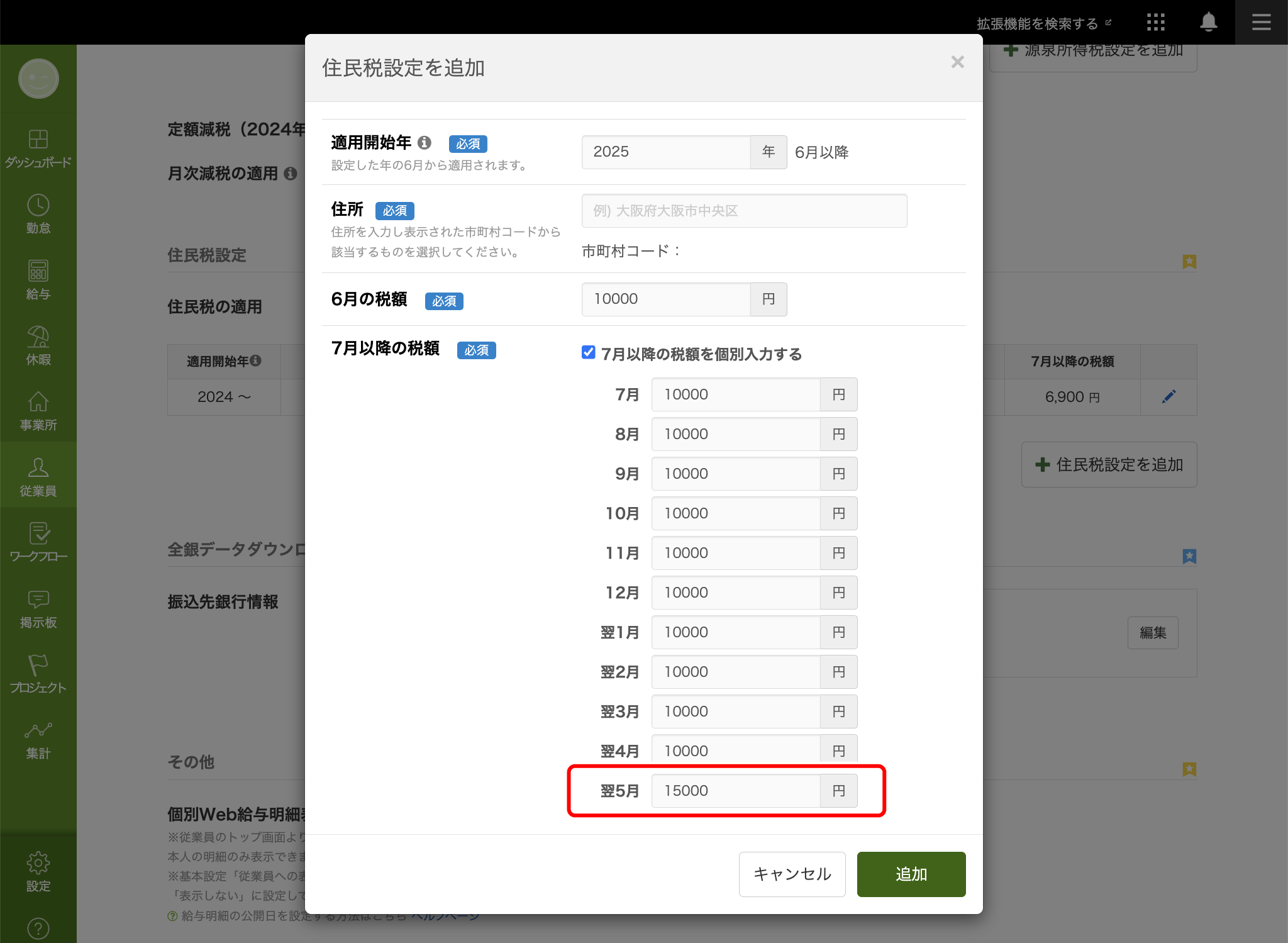
Task: Uncheck 7月以降の税額を個別入力する checkbox
Action: click(589, 352)
